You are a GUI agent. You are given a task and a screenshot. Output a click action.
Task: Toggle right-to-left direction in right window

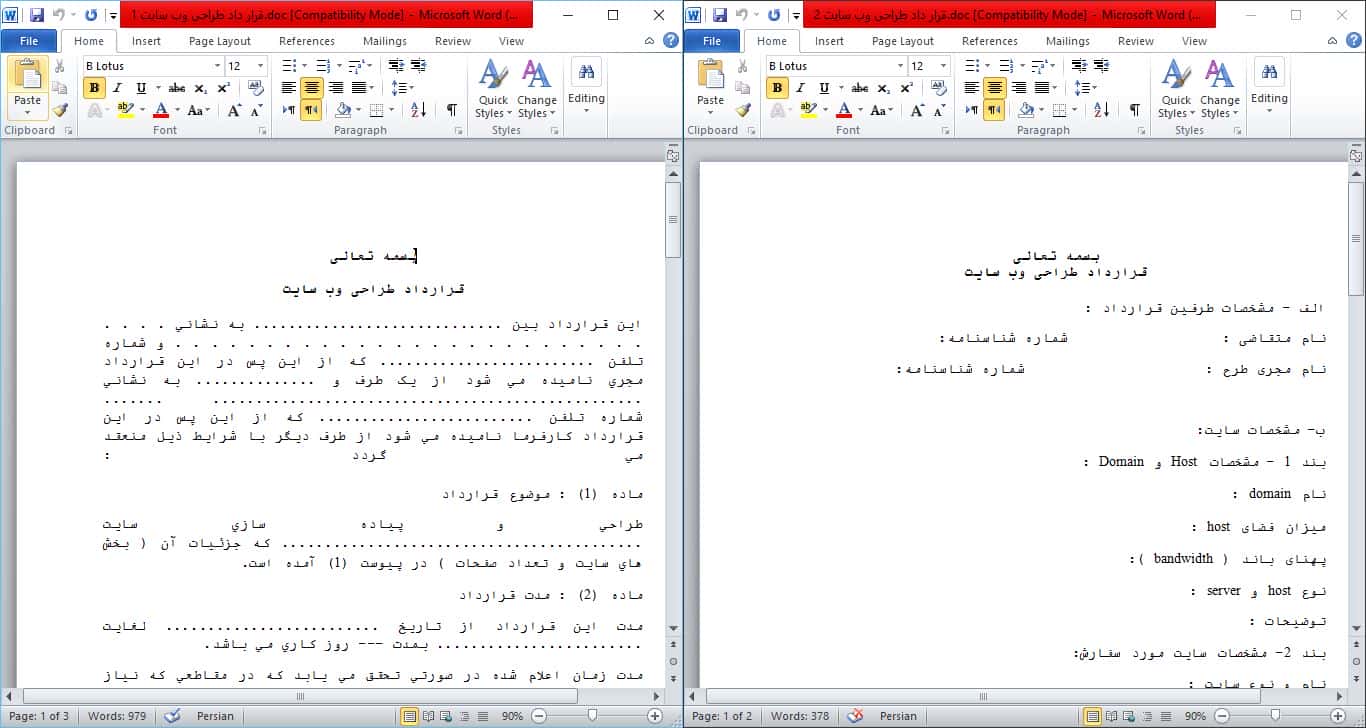point(994,110)
